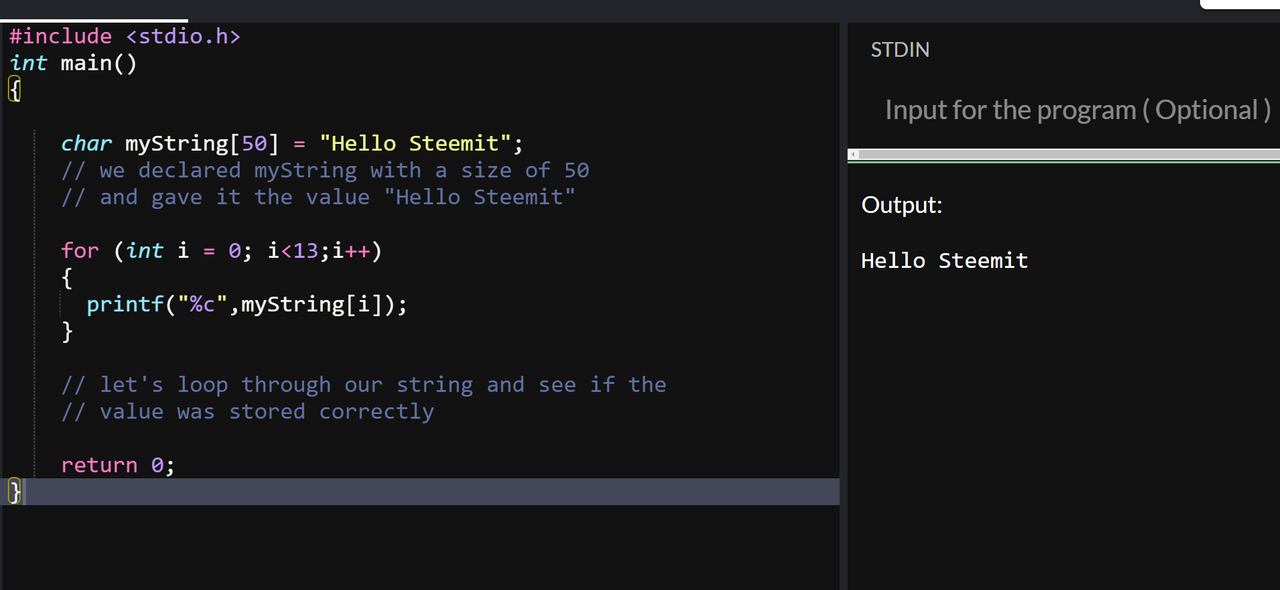
Task: Click the STDIN program input field
Action: coord(1064,110)
